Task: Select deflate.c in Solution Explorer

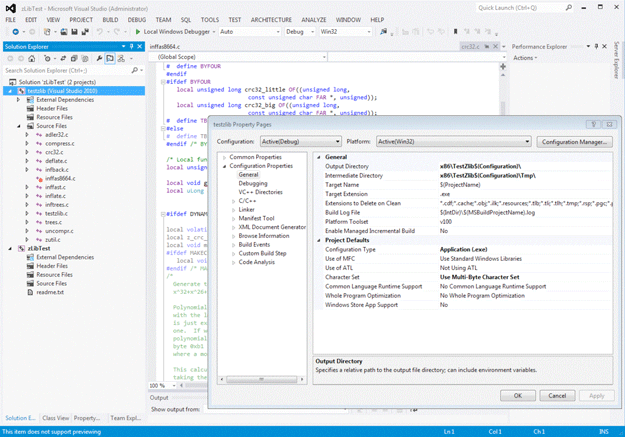Action: pyautogui.click(x=55, y=160)
